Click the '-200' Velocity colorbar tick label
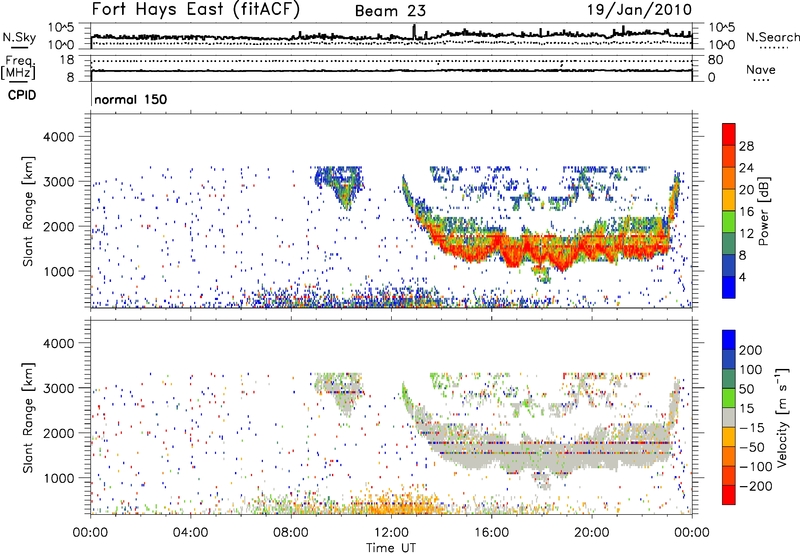This screenshot has height=554, width=800. pyautogui.click(x=756, y=486)
